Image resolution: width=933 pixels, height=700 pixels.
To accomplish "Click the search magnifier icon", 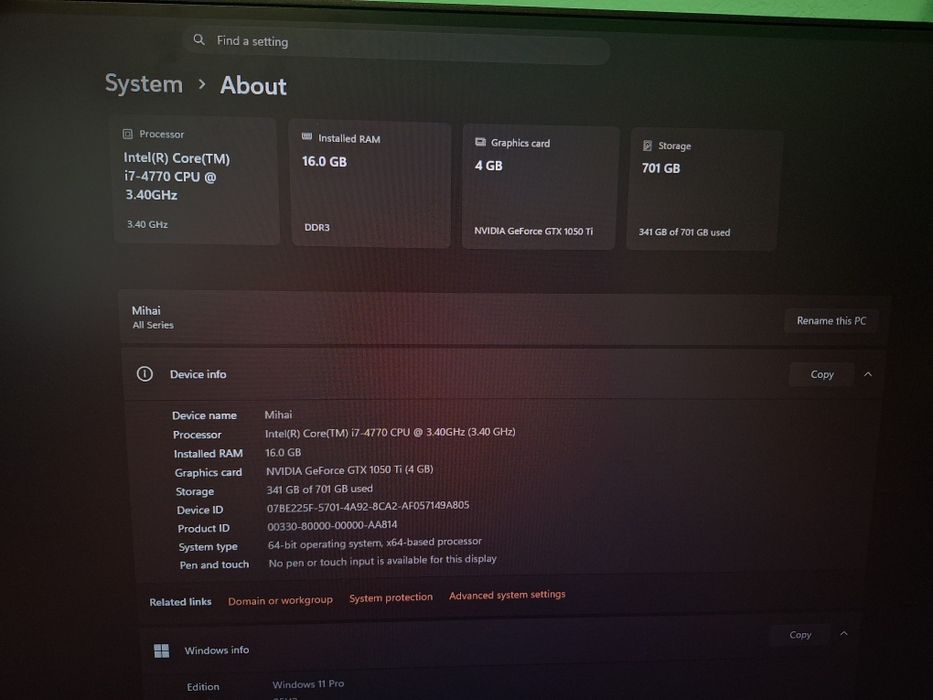I will 199,40.
